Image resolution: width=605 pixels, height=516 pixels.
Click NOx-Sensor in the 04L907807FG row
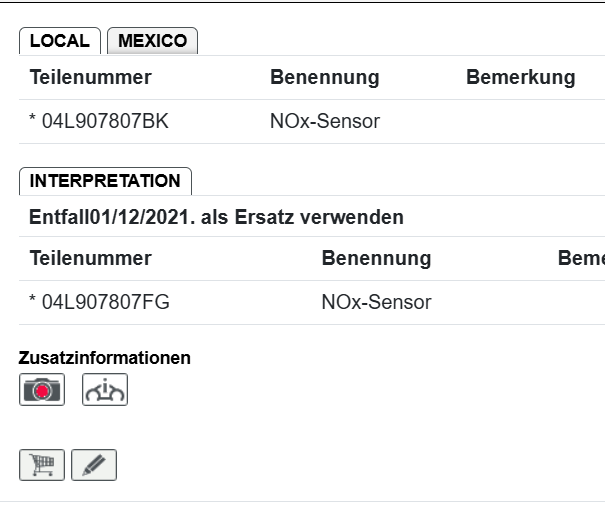tap(376, 302)
